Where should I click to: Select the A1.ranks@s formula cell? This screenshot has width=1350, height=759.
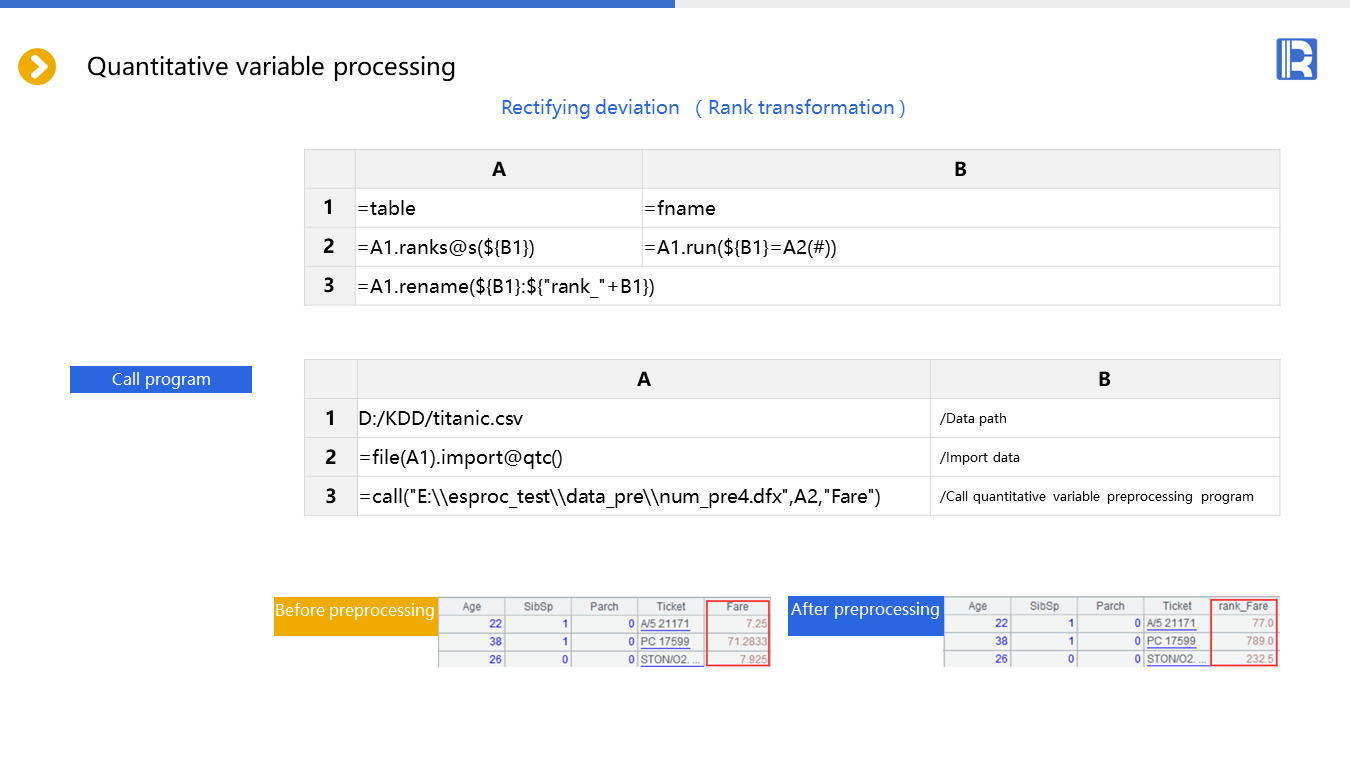point(498,247)
